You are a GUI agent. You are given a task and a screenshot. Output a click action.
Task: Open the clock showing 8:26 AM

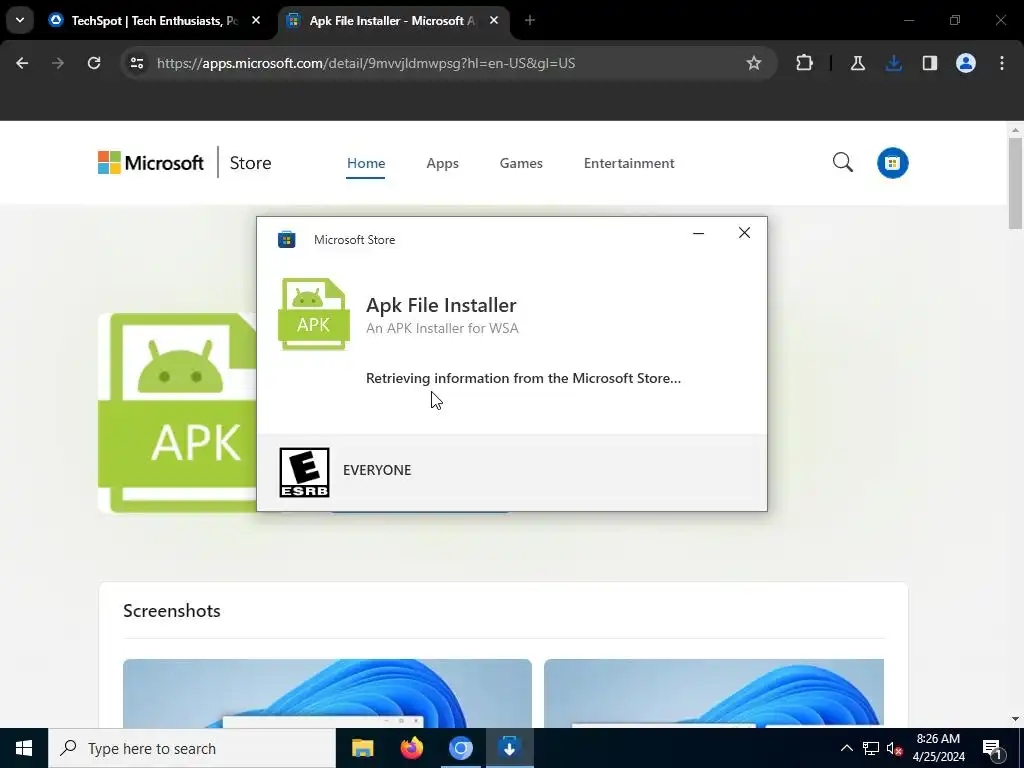(938, 748)
